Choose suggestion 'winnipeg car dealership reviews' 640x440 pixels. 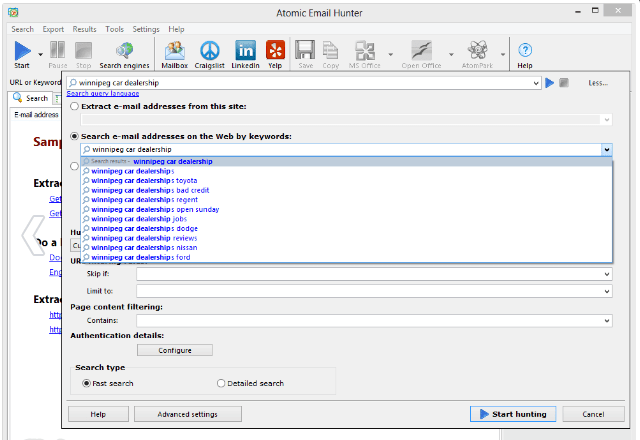click(x=347, y=238)
